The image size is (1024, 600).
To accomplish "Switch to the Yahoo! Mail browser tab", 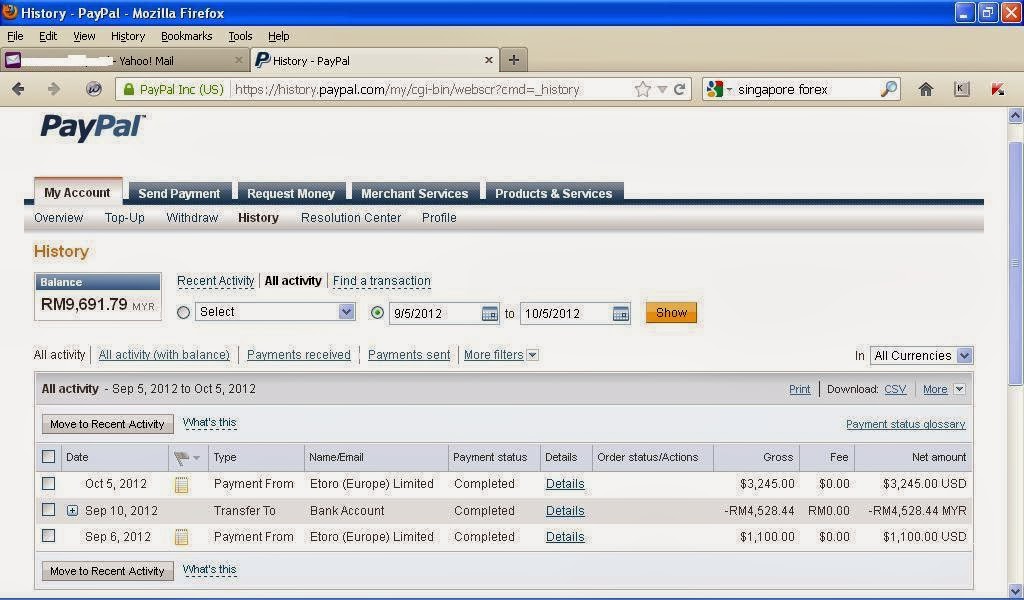I will [x=124, y=60].
